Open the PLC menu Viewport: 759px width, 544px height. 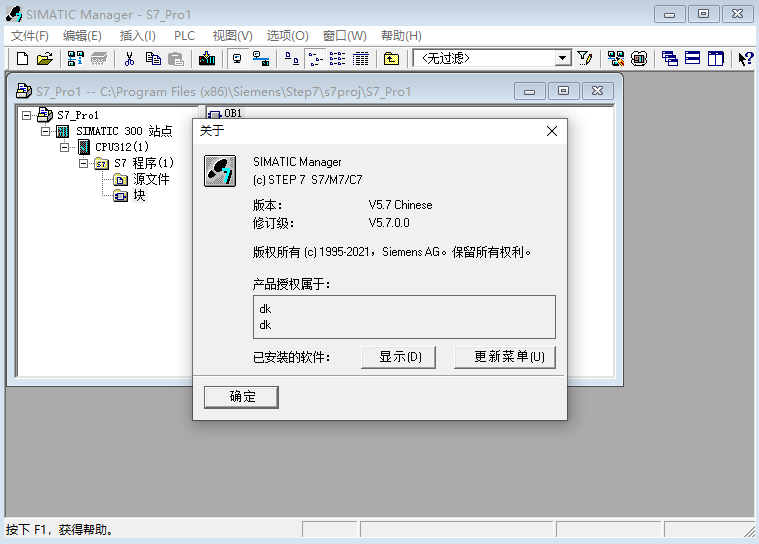coord(184,36)
